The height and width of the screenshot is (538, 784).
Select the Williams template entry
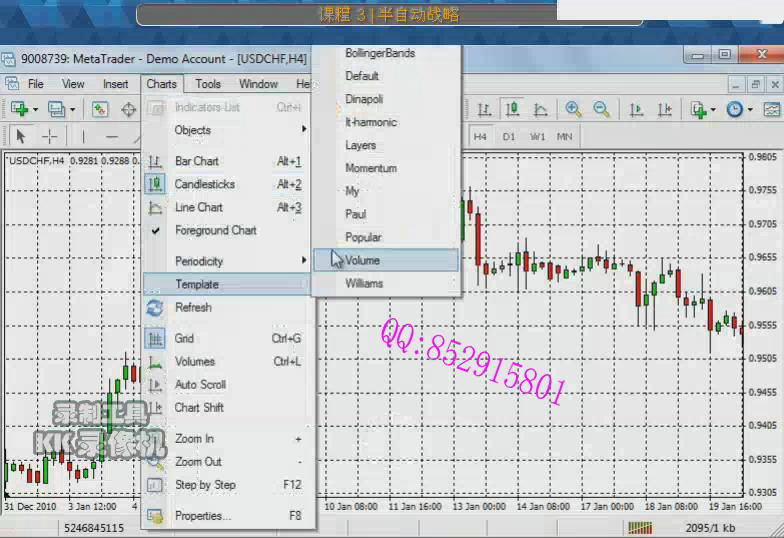[364, 283]
